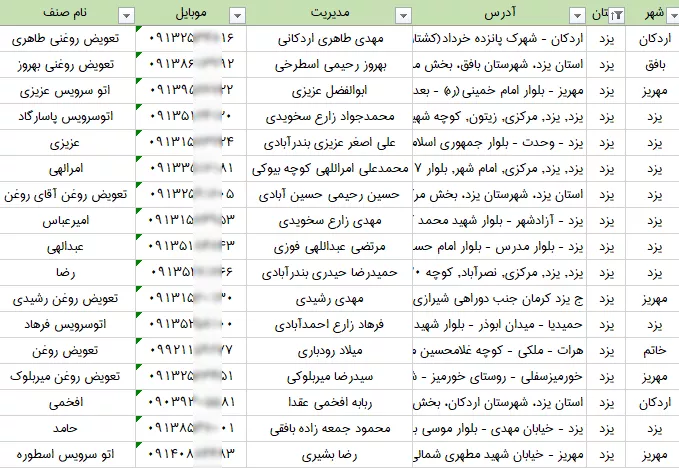The image size is (679, 468).
Task: Select نام صنف cell in میلاد رودباری's row
Action: coord(68,351)
